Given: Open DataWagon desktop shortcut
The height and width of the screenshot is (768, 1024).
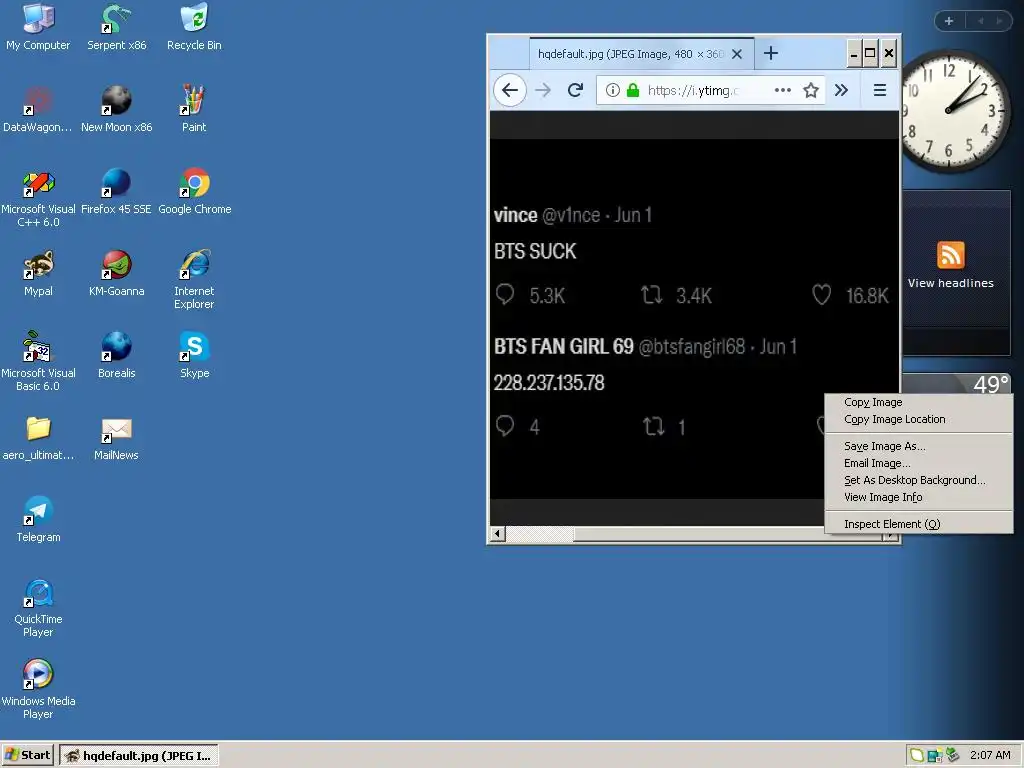Looking at the screenshot, I should pyautogui.click(x=38, y=109).
